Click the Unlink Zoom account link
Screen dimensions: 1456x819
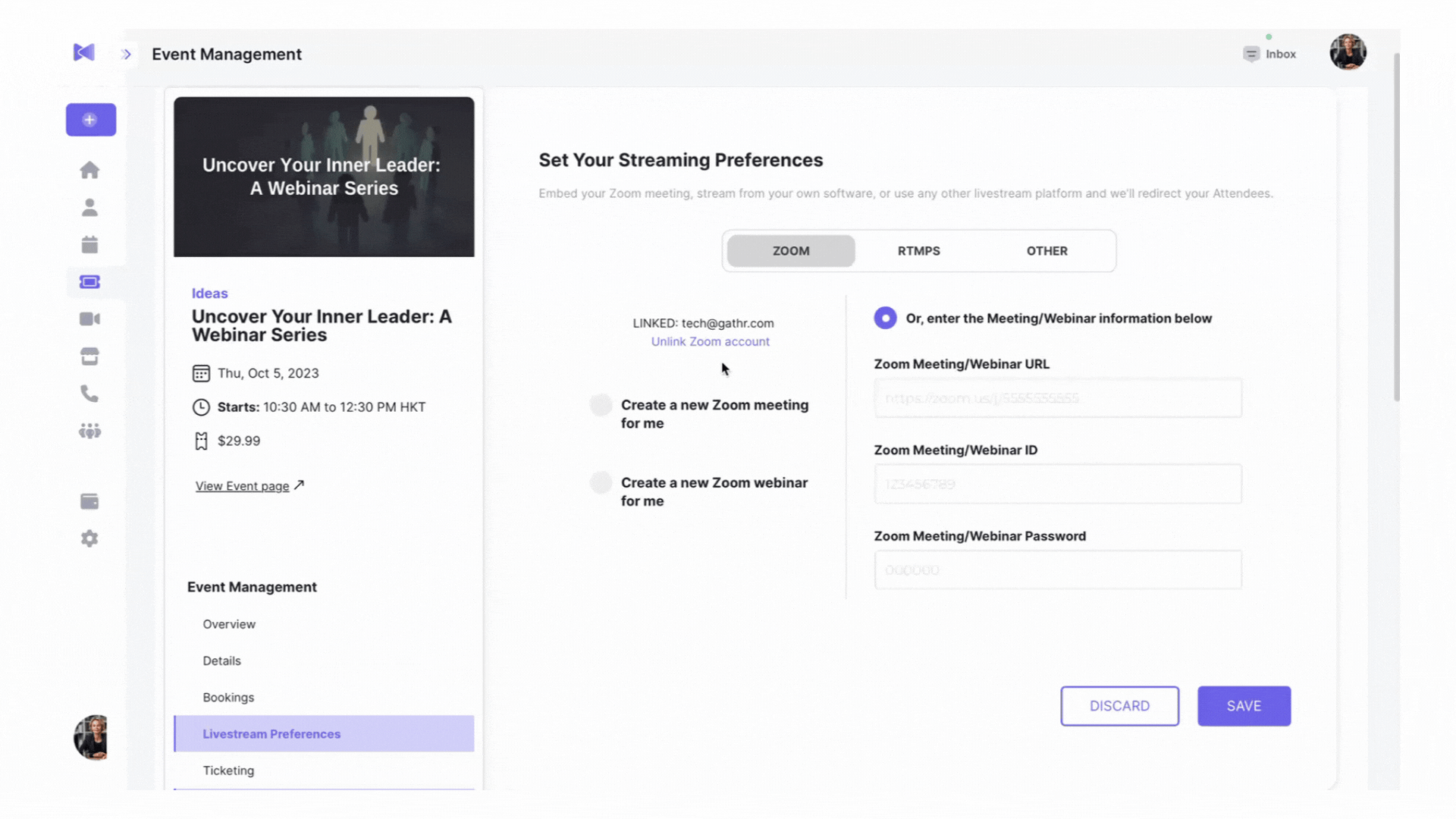click(x=710, y=341)
